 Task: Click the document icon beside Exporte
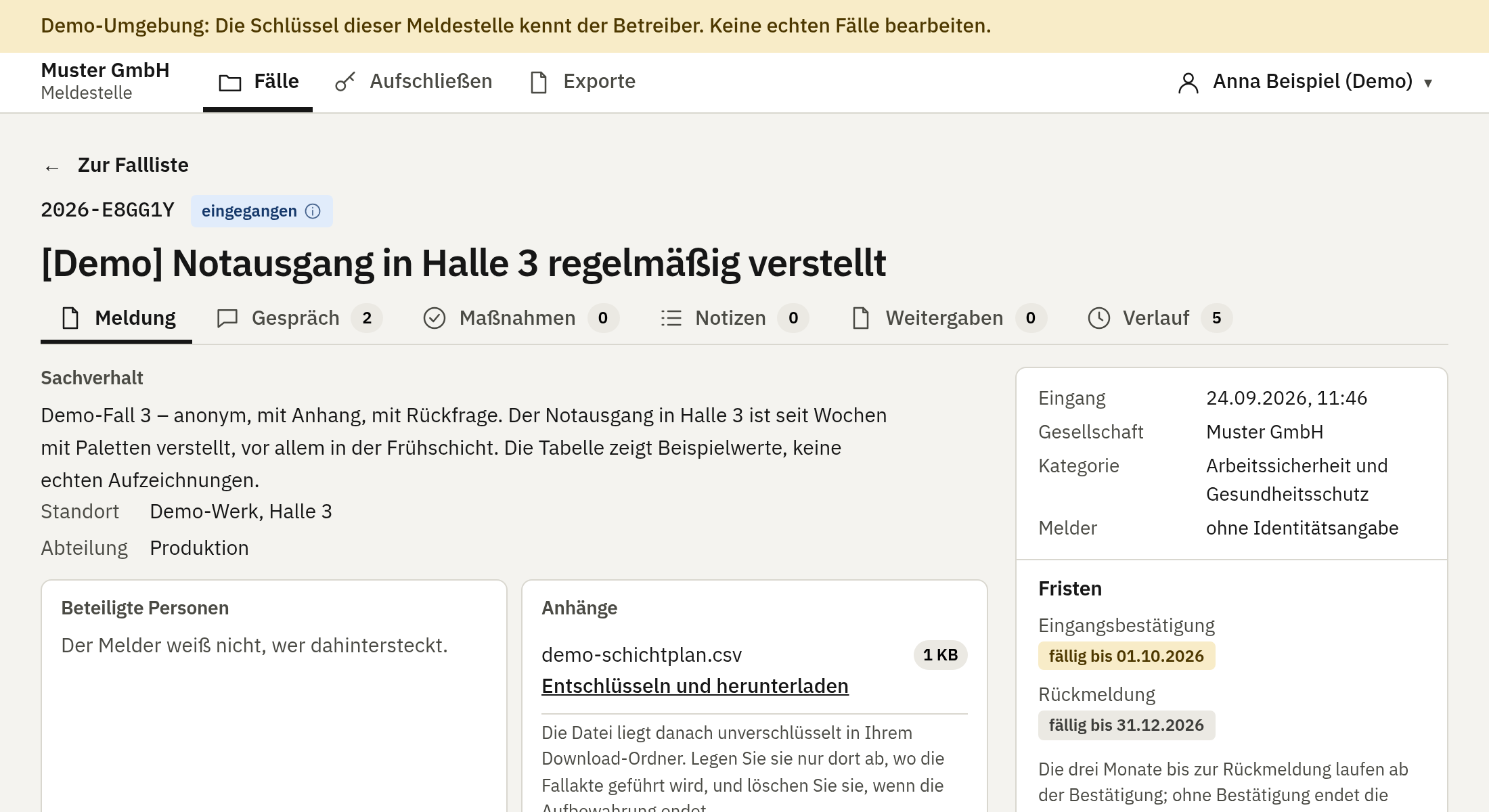click(x=539, y=82)
